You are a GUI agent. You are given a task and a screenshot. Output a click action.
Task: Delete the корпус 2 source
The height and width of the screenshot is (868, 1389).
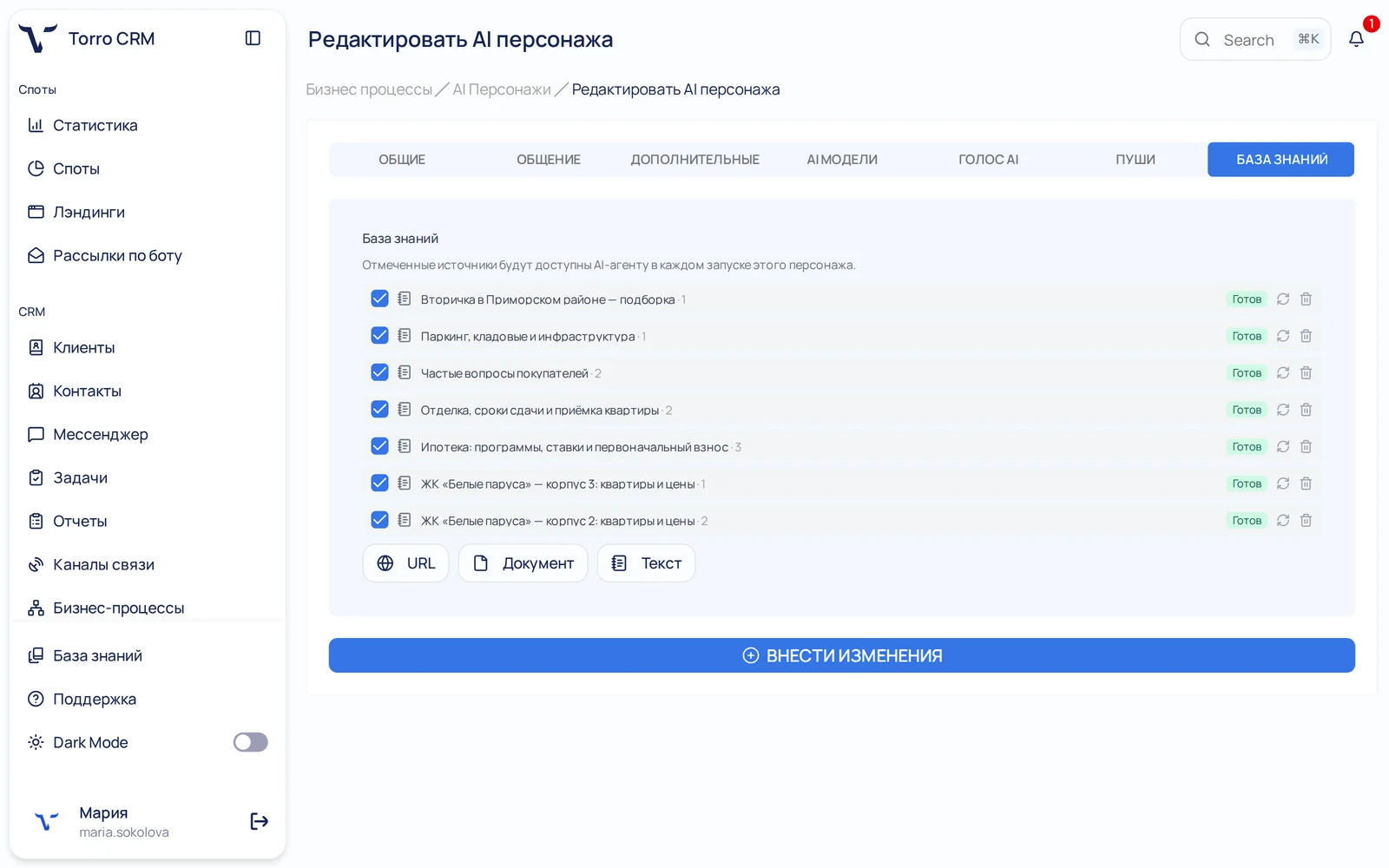tap(1306, 521)
